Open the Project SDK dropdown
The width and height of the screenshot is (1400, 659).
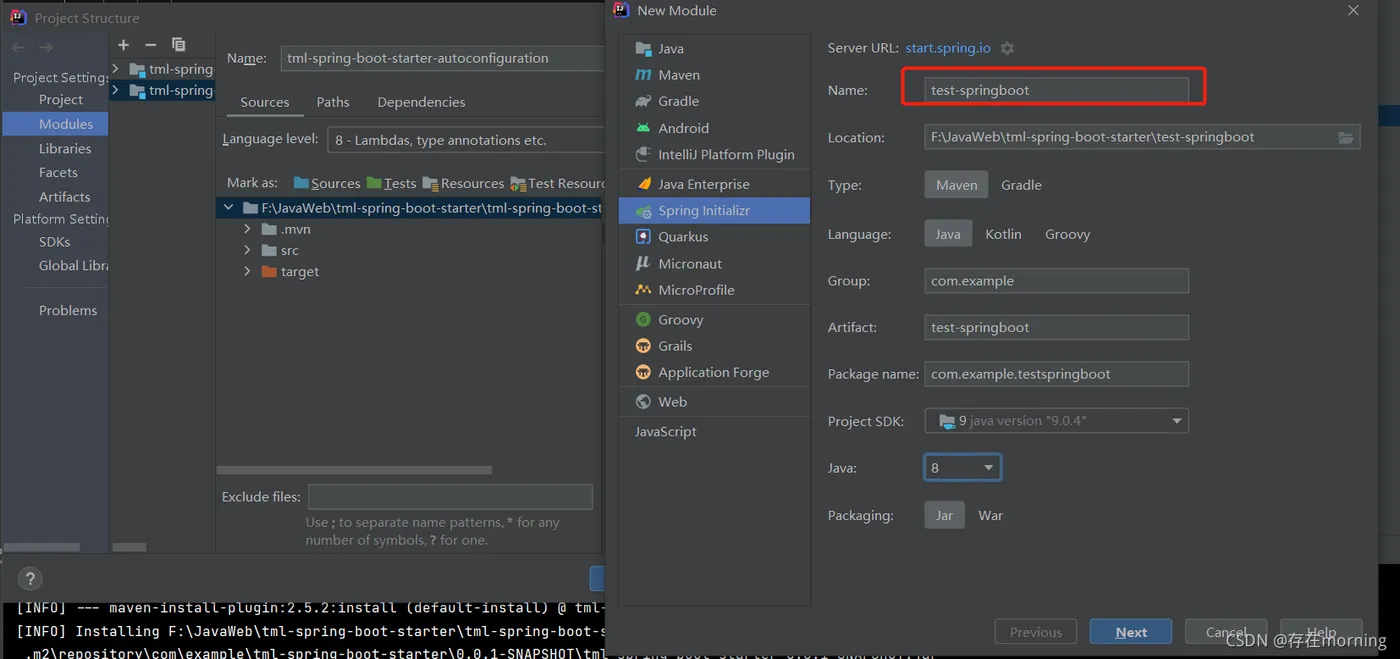(1056, 421)
